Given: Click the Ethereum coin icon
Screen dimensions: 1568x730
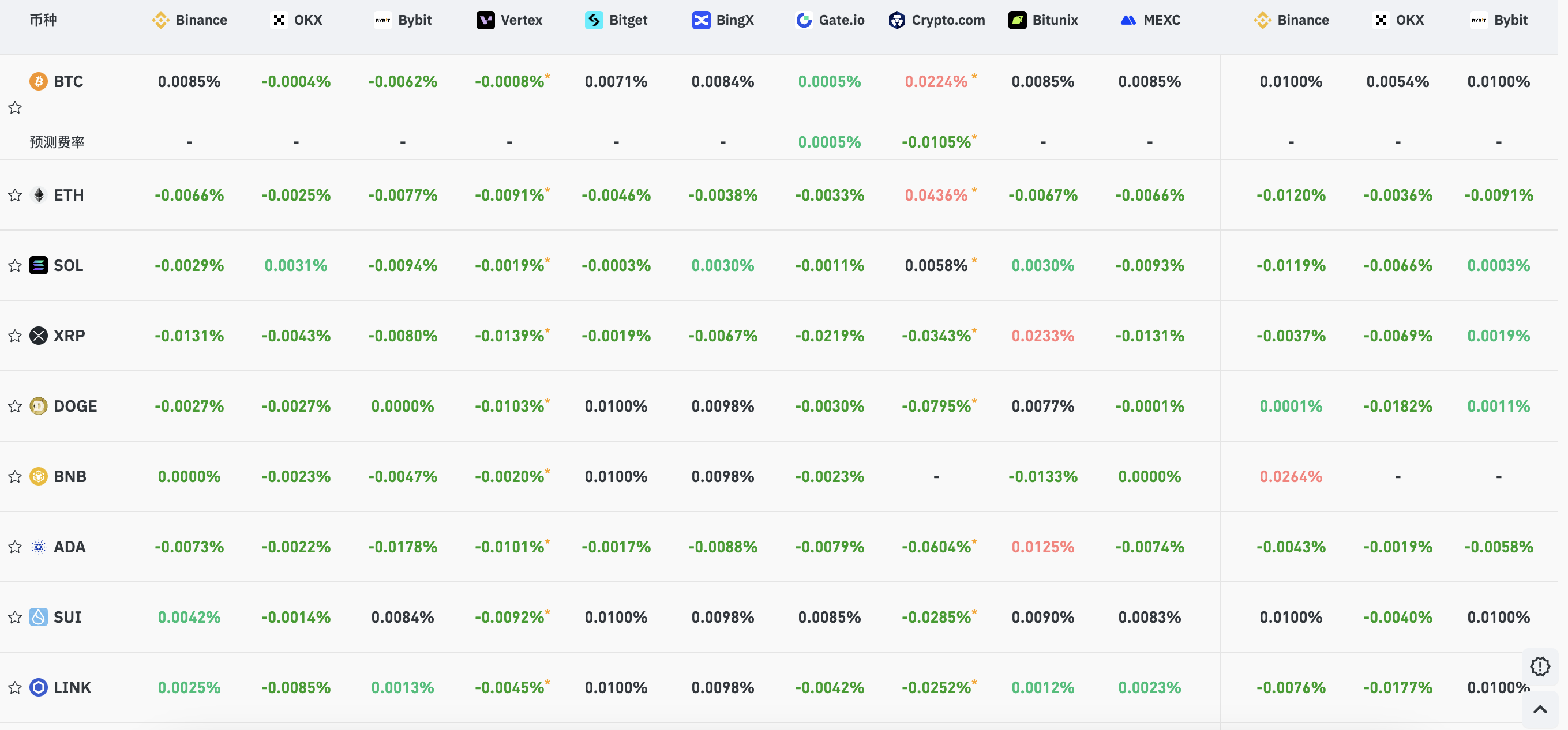Looking at the screenshot, I should click(38, 195).
